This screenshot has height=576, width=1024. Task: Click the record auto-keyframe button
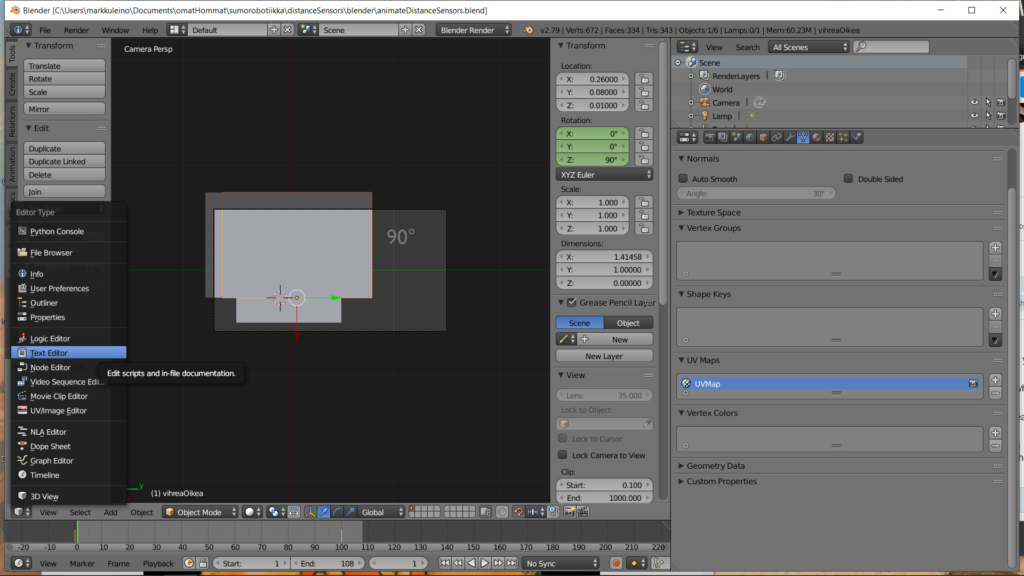pyautogui.click(x=617, y=564)
